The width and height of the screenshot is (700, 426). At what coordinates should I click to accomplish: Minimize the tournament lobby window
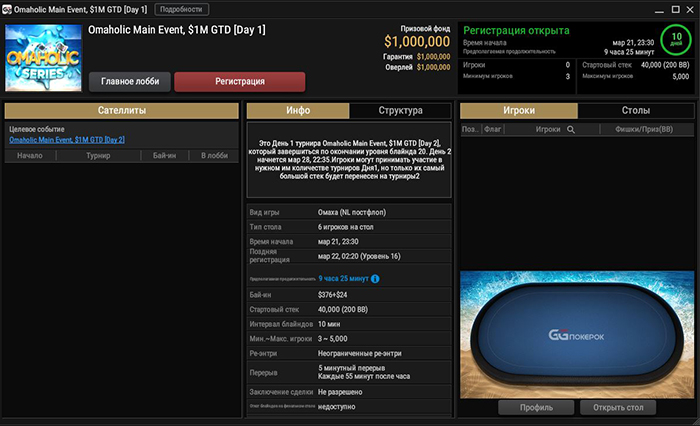click(x=659, y=10)
